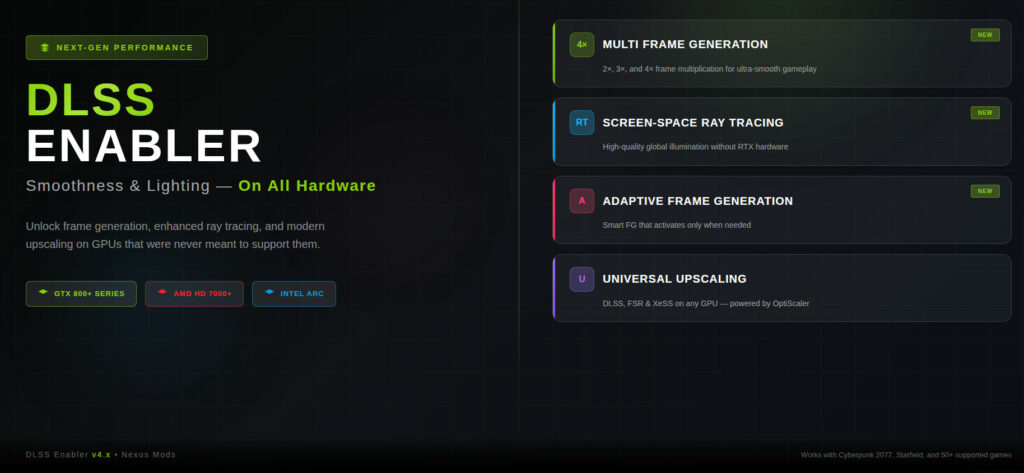
Task: Click the GTX 800+ Series badge
Action: (x=81, y=294)
